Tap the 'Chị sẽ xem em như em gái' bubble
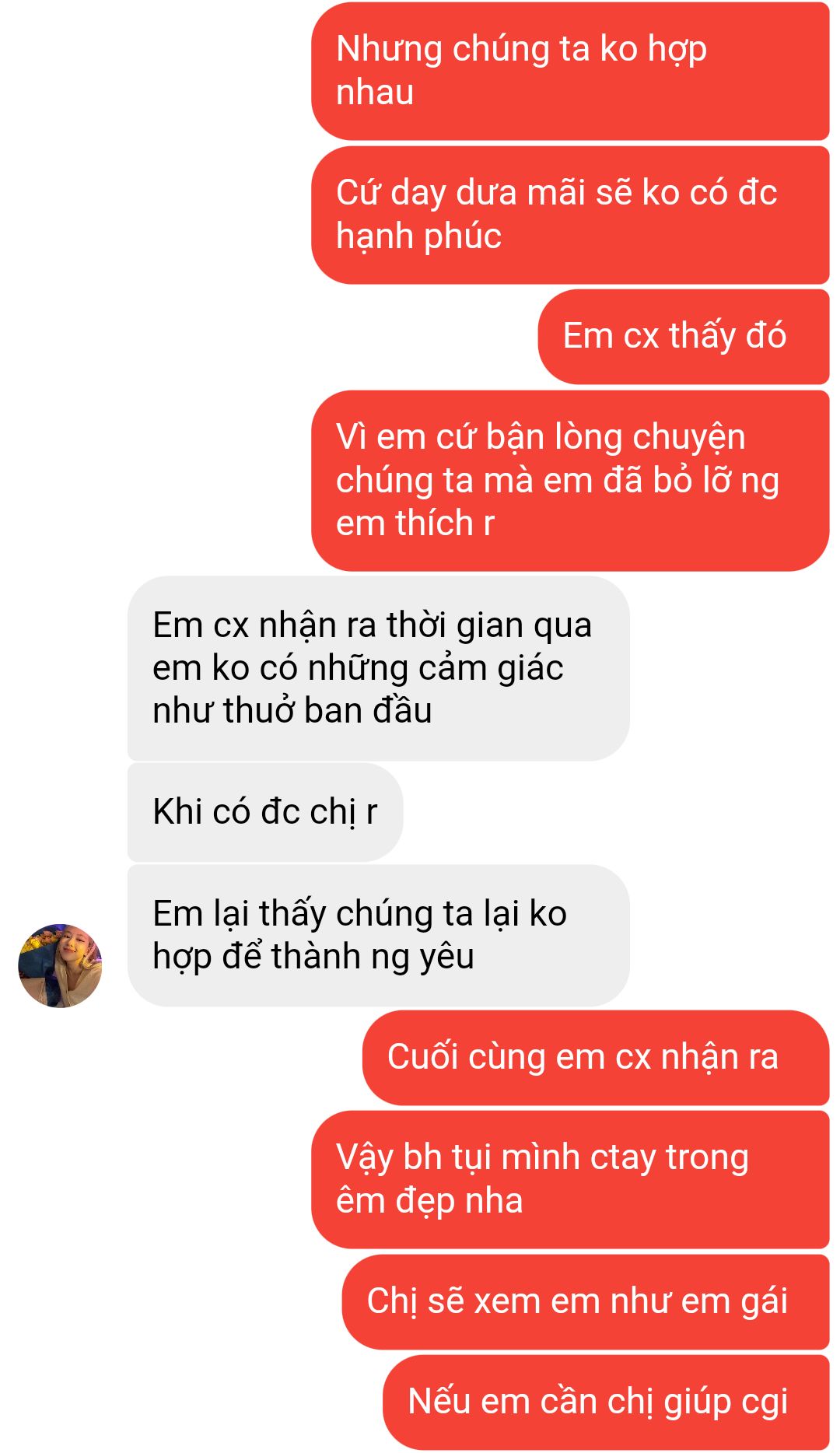Screen dimensions: 840x1453 [x=586, y=1302]
